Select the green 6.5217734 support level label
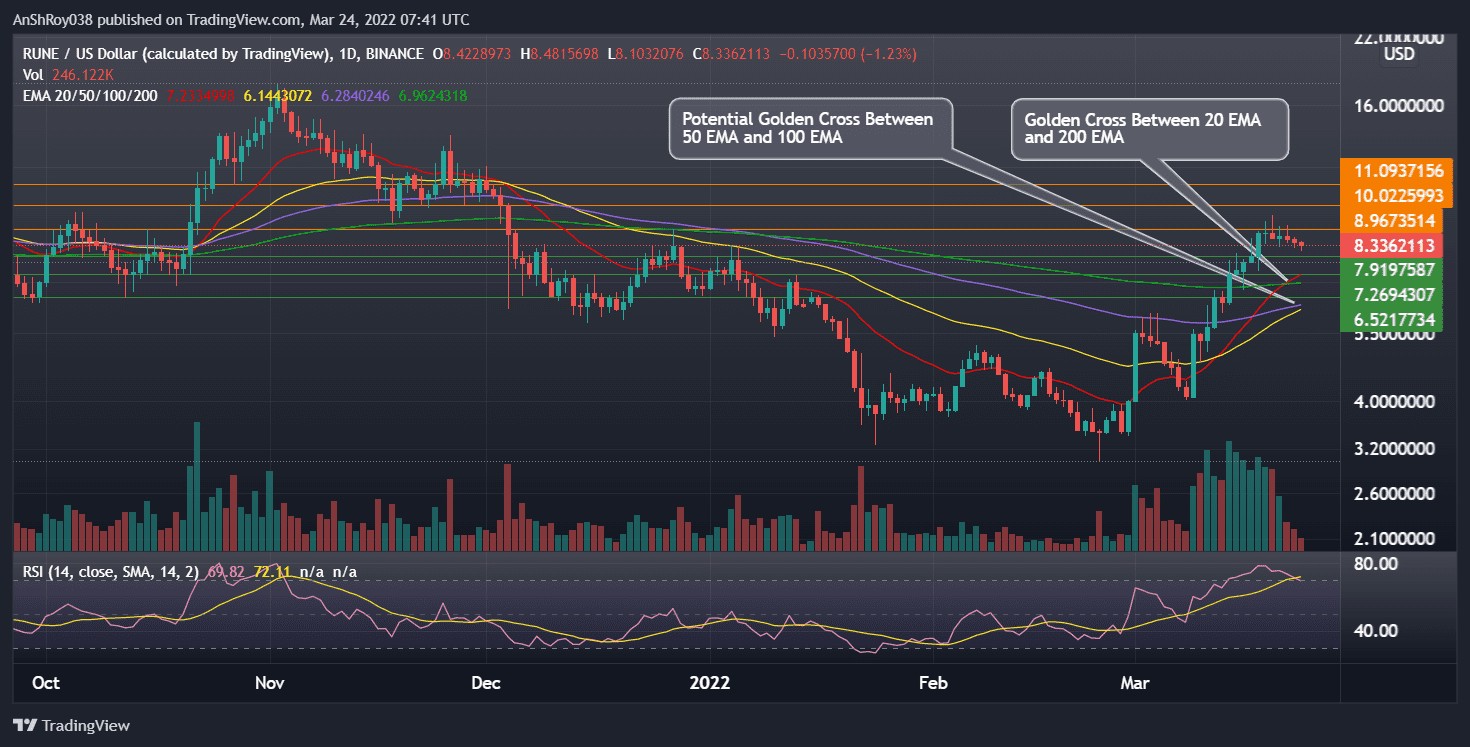The width and height of the screenshot is (1470, 747). click(1399, 319)
